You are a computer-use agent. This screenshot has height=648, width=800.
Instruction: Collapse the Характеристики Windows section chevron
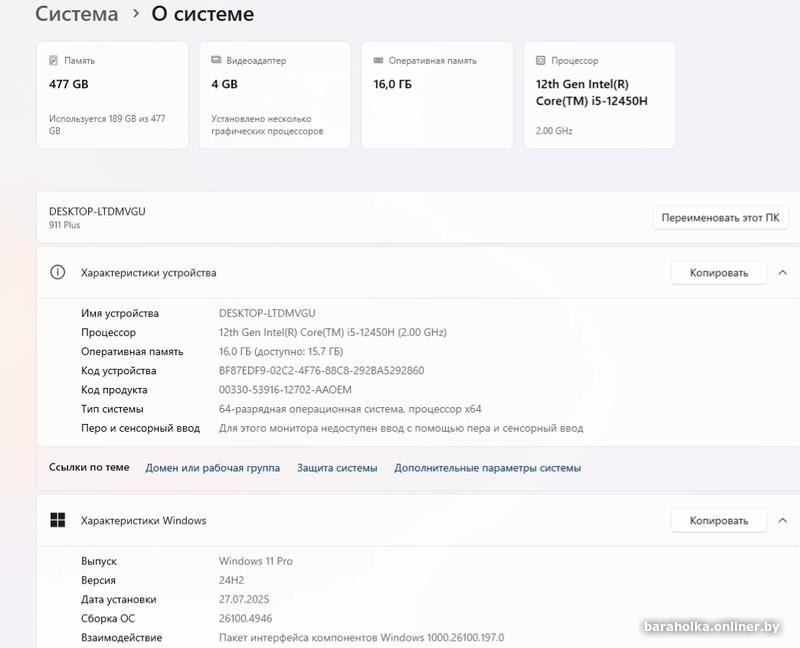pyautogui.click(x=782, y=520)
